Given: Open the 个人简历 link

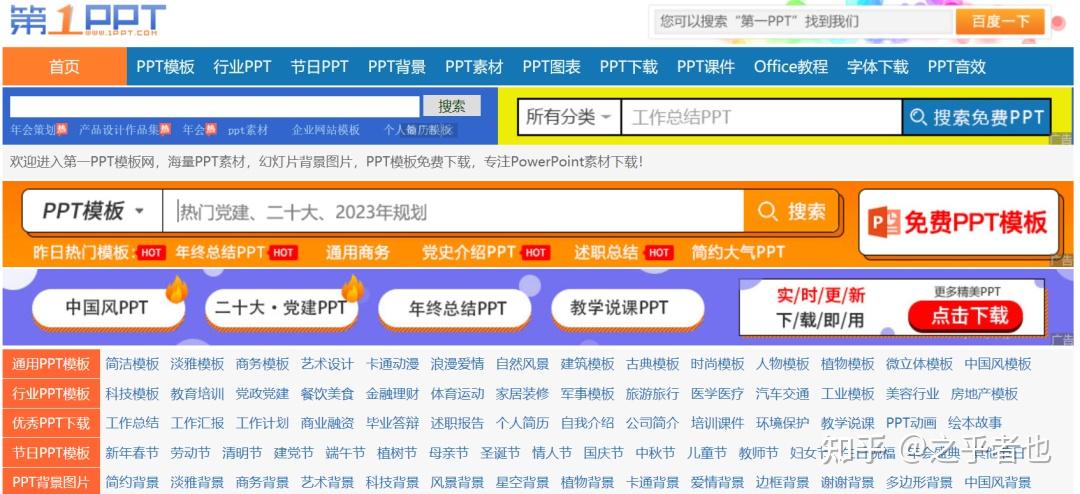Looking at the screenshot, I should [x=523, y=423].
